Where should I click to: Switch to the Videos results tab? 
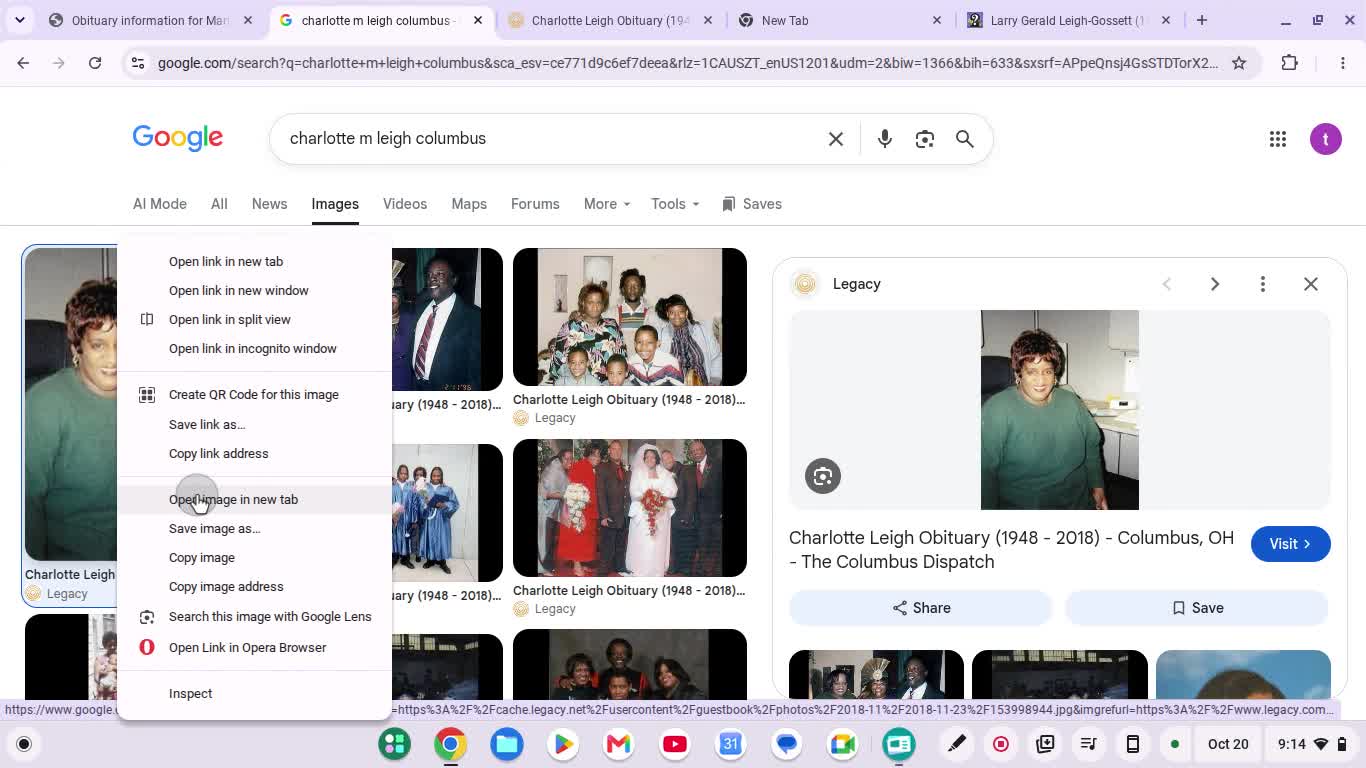point(405,204)
